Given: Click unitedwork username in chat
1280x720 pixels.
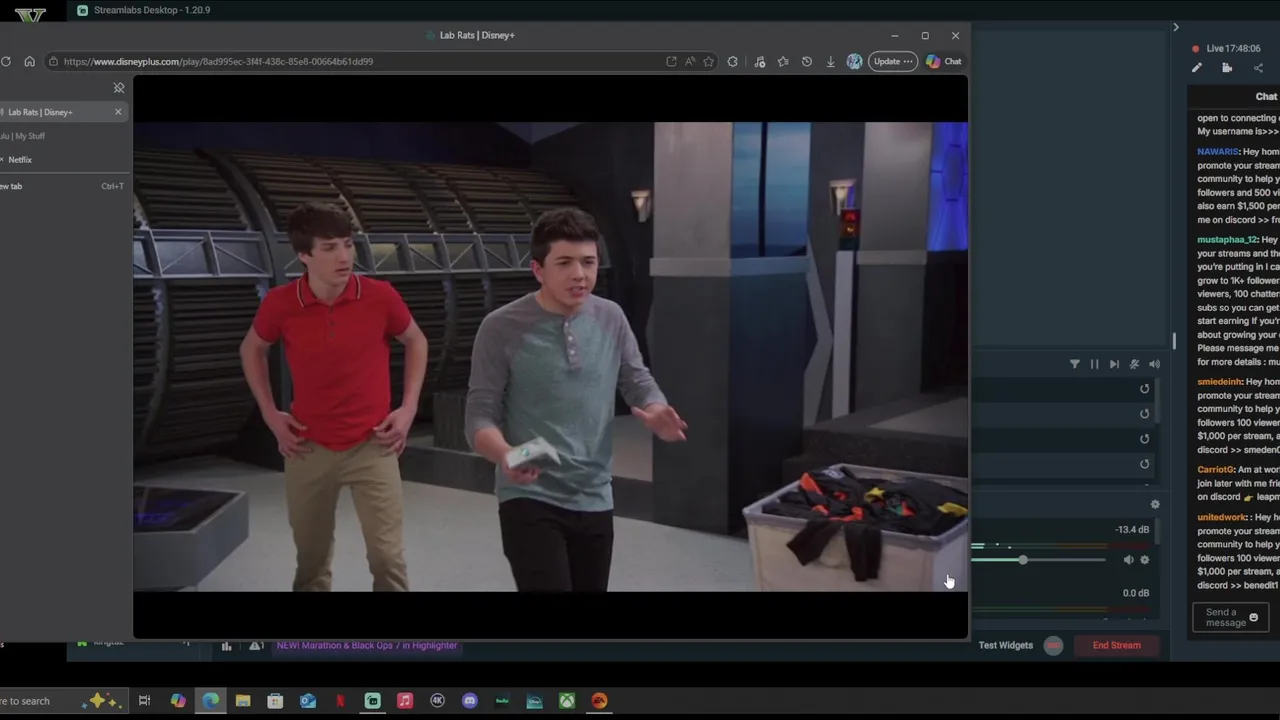Looking at the screenshot, I should pos(1222,518).
